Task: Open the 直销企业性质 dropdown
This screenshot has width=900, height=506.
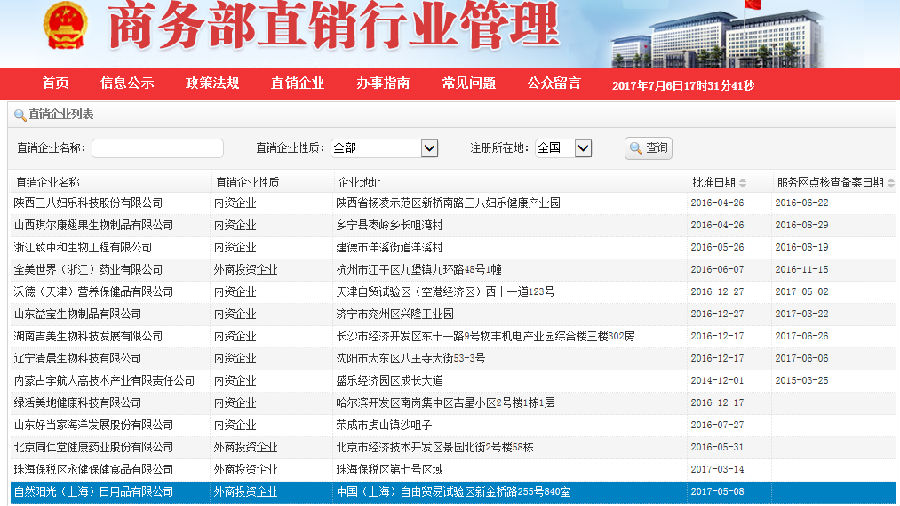Action: [429, 148]
